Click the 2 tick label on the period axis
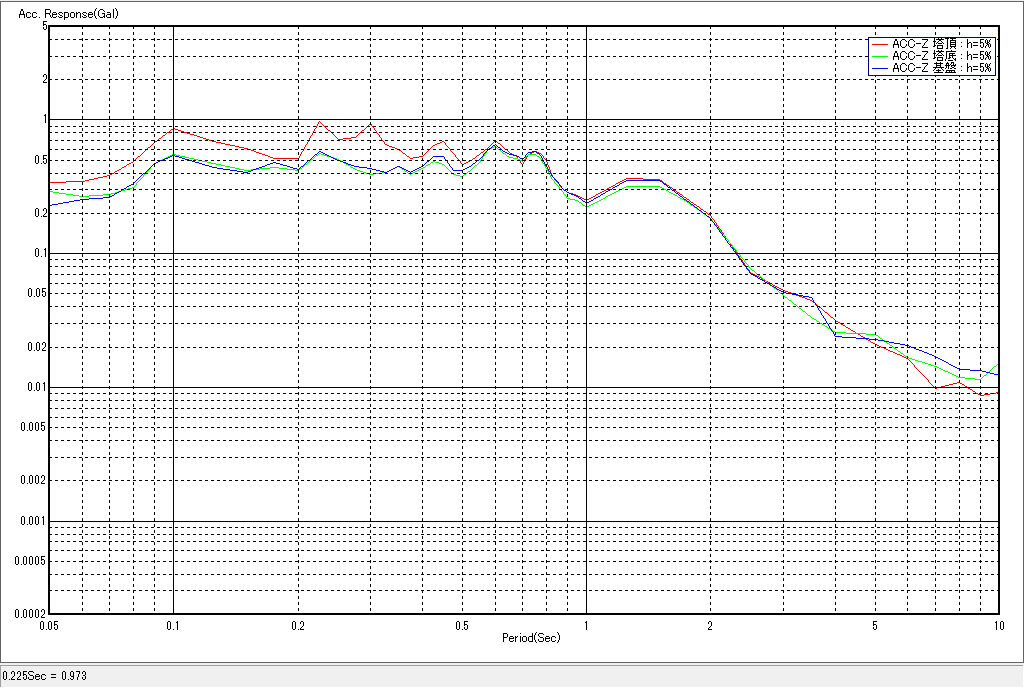The image size is (1024, 688). point(710,625)
